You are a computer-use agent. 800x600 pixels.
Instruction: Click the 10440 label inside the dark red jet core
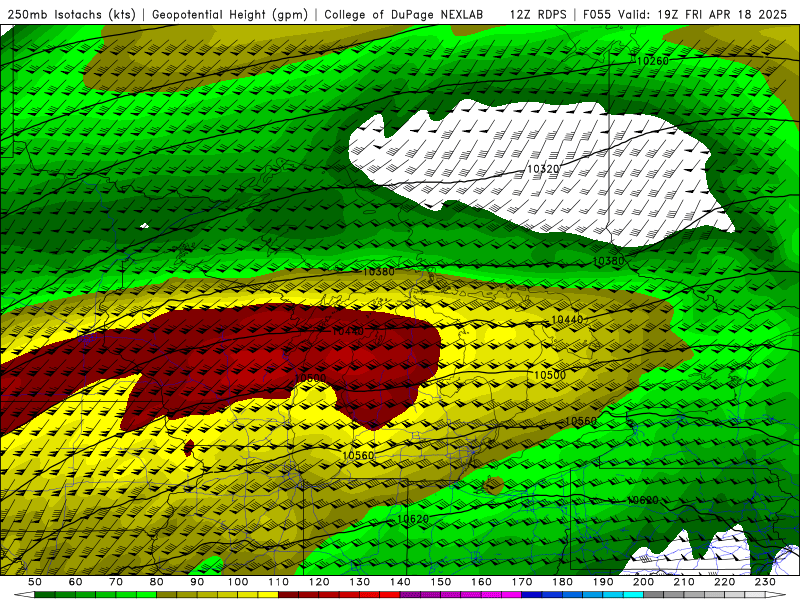(348, 332)
